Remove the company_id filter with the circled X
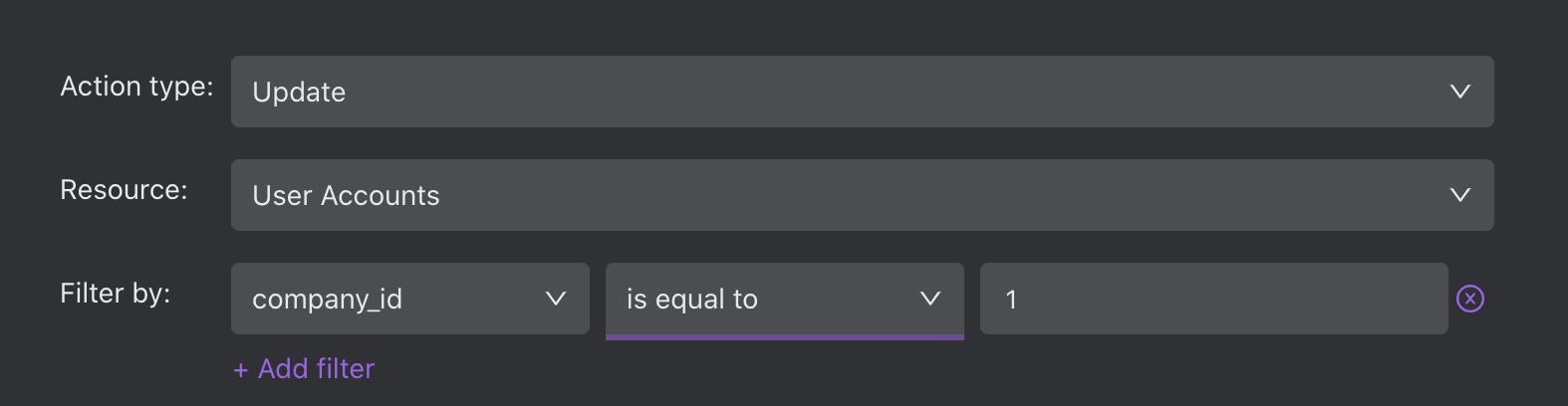The image size is (1568, 406). [1470, 299]
